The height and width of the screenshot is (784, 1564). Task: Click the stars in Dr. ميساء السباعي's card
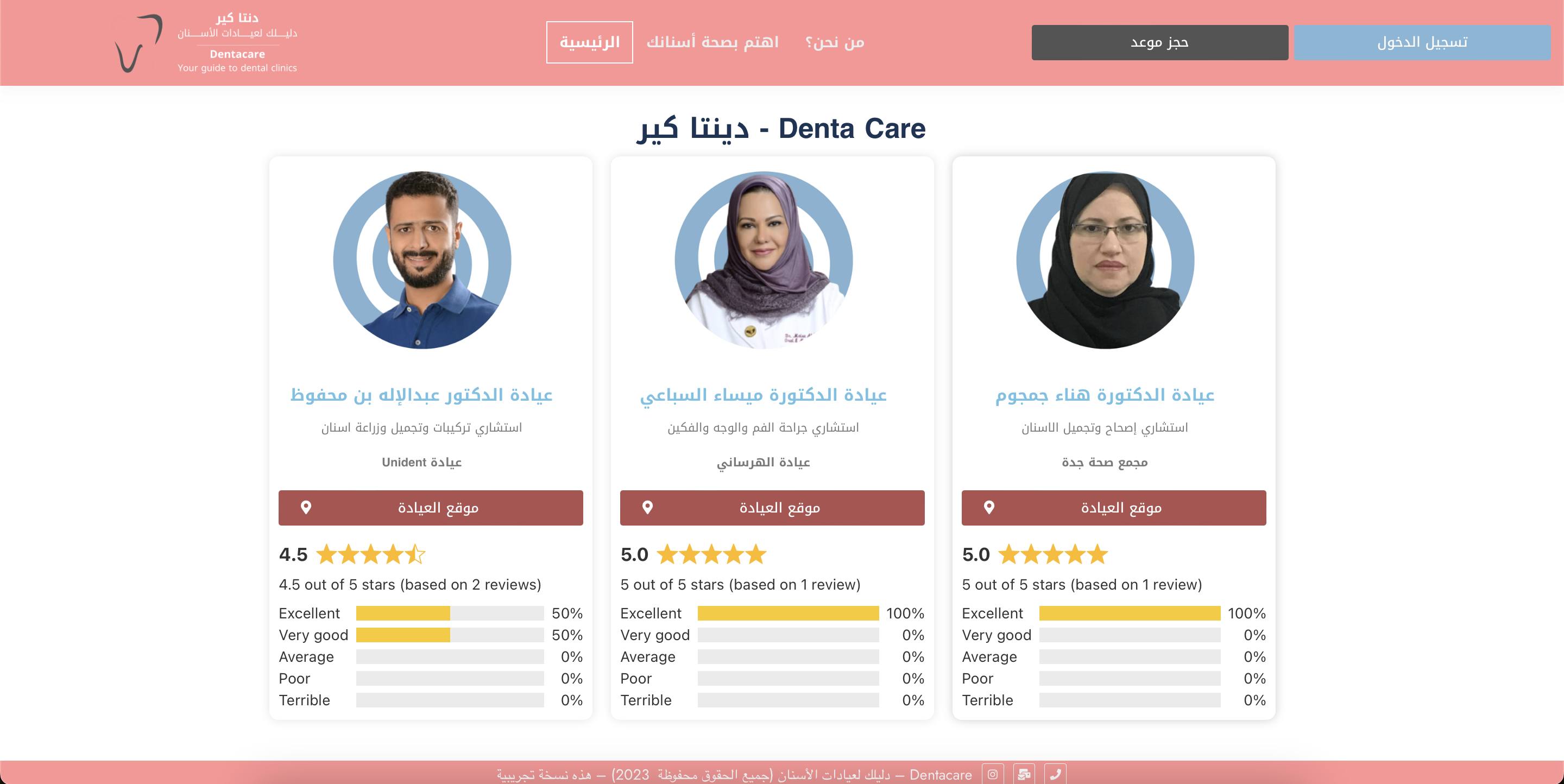711,554
